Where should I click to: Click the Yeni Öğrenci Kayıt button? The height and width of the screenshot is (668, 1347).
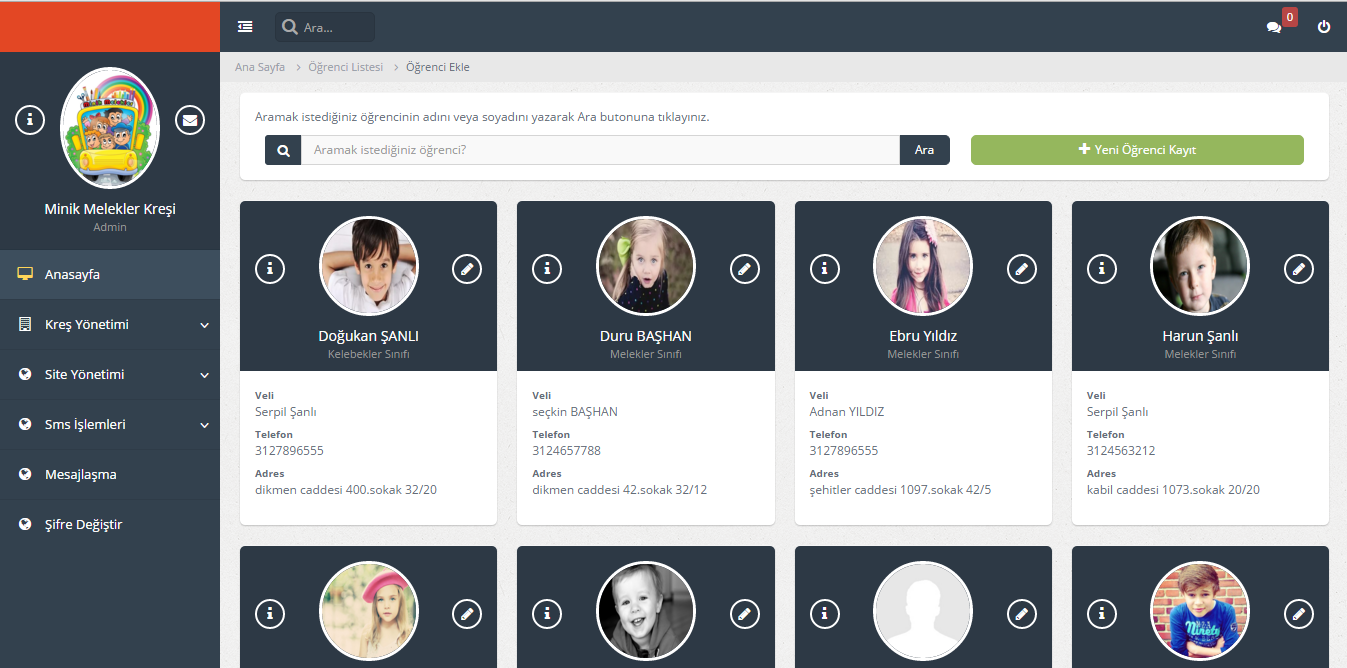[1137, 150]
